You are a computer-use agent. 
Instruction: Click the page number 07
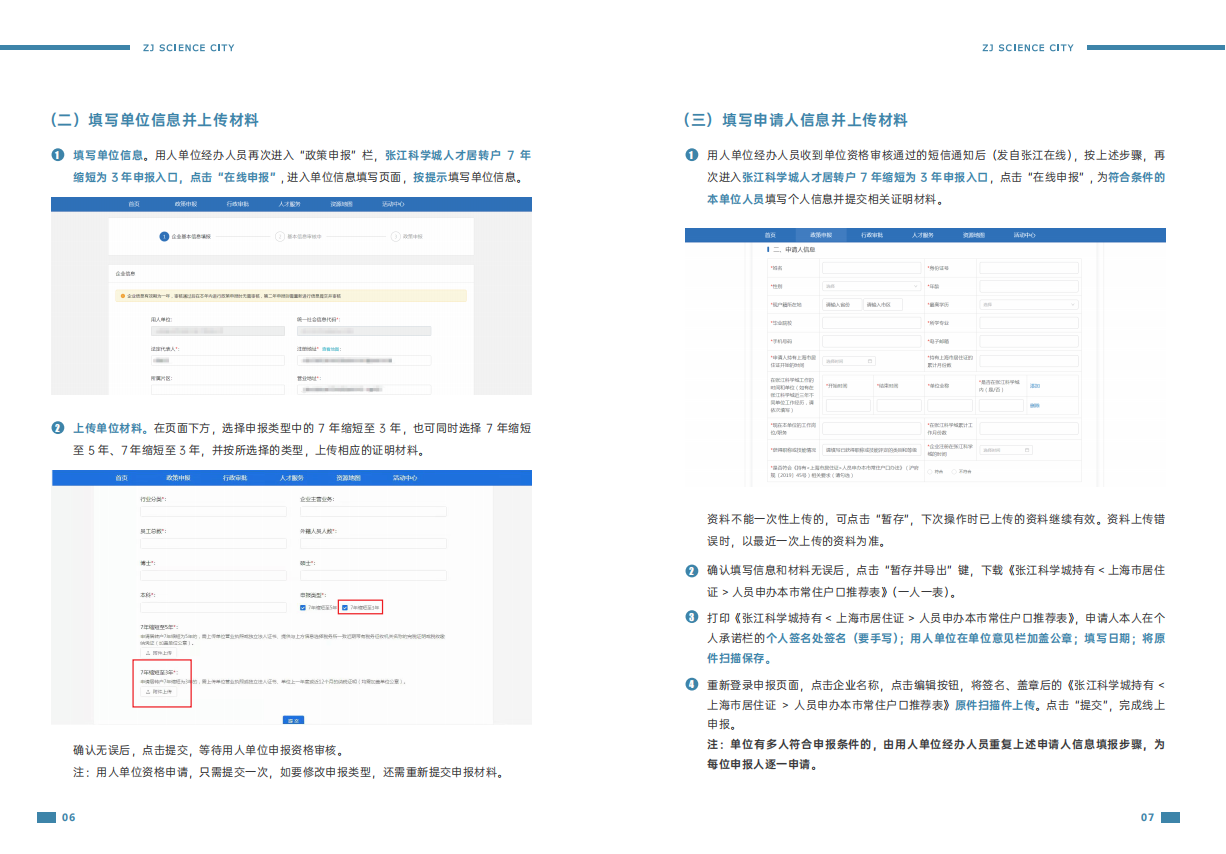1148,818
